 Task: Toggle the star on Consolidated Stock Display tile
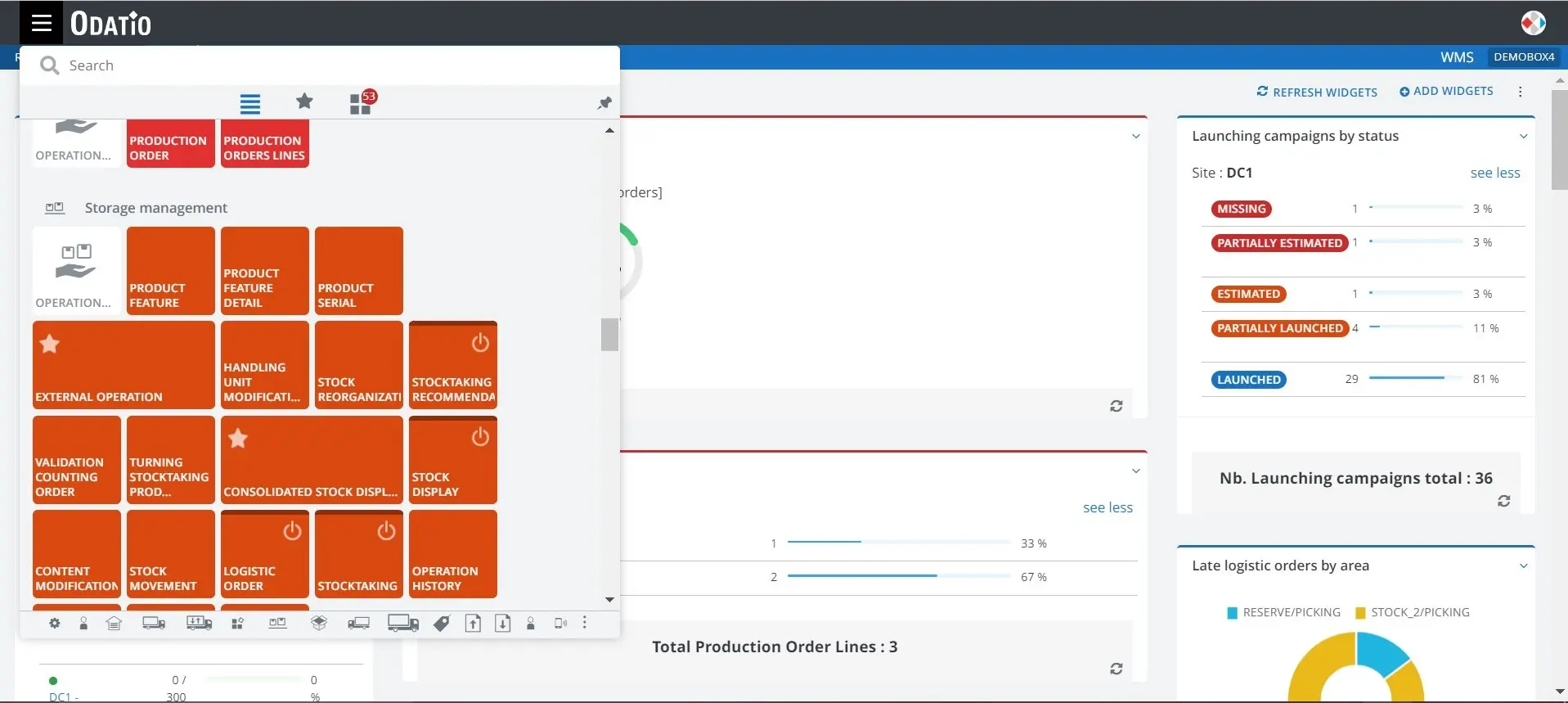(x=238, y=439)
